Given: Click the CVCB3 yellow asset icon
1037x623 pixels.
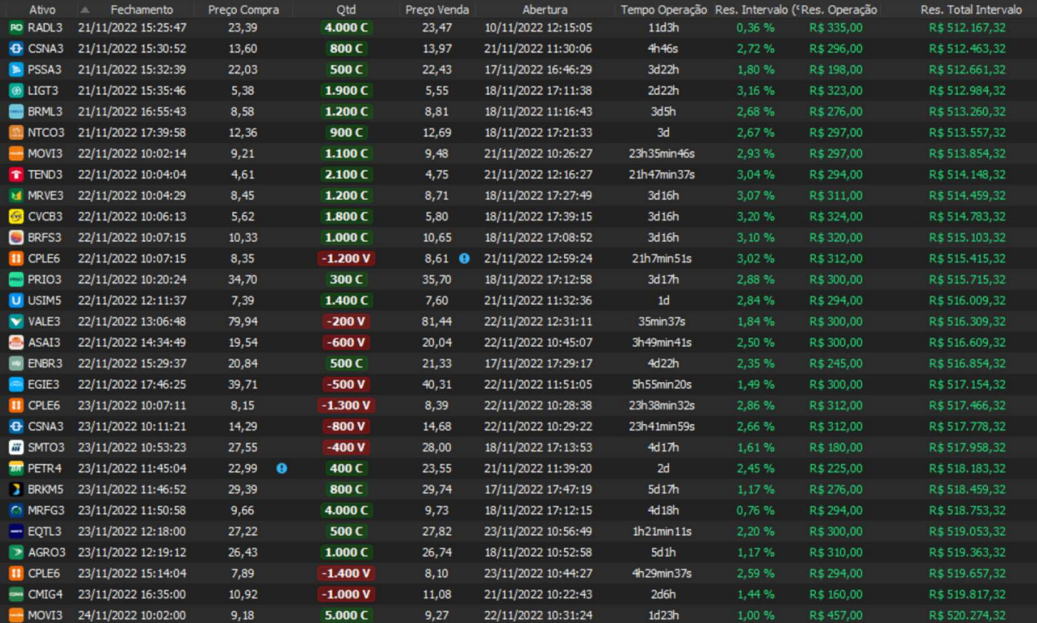Looking at the screenshot, I should (x=16, y=216).
